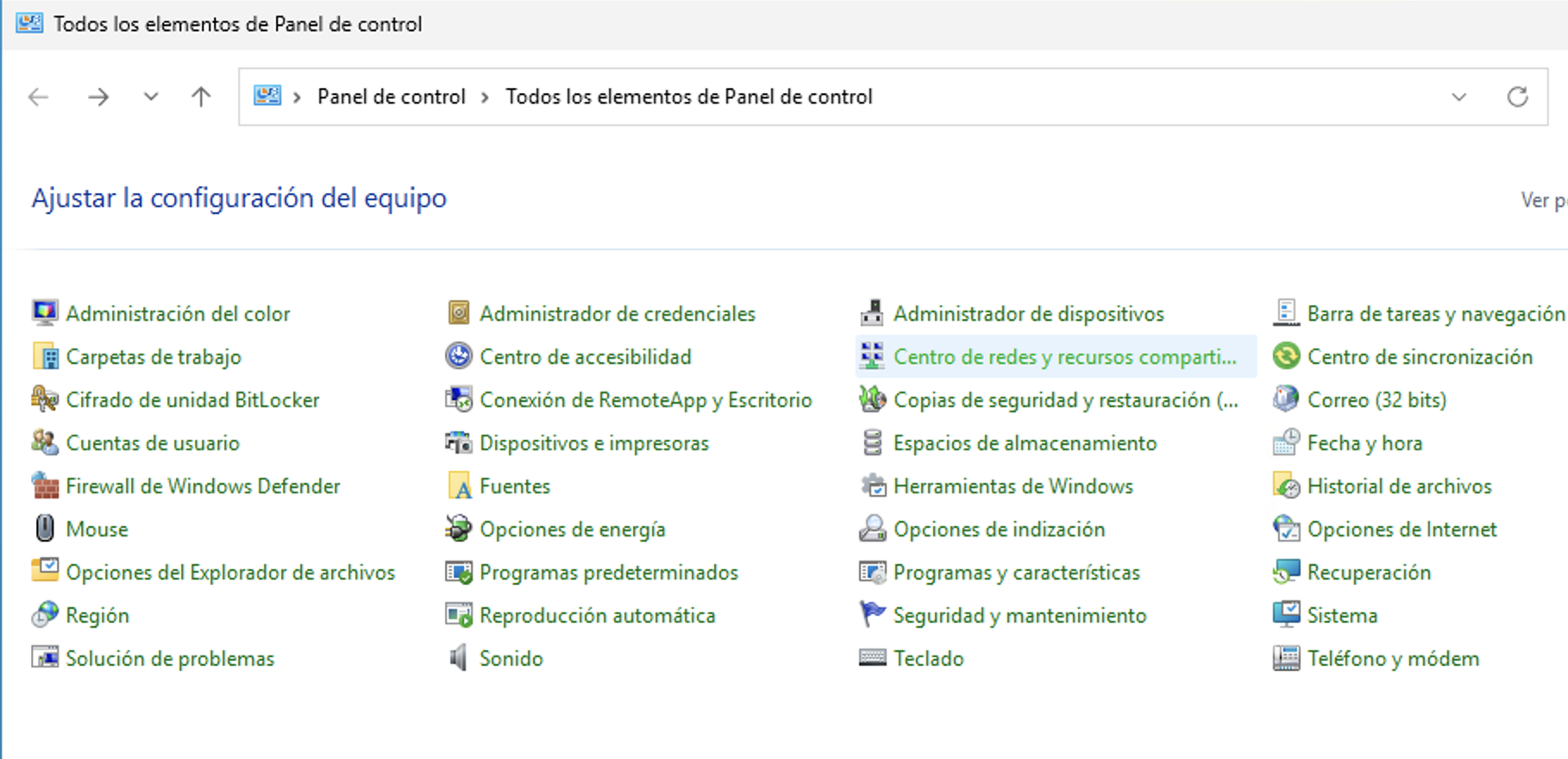
Task: Open Programas y características link
Action: tap(1016, 572)
